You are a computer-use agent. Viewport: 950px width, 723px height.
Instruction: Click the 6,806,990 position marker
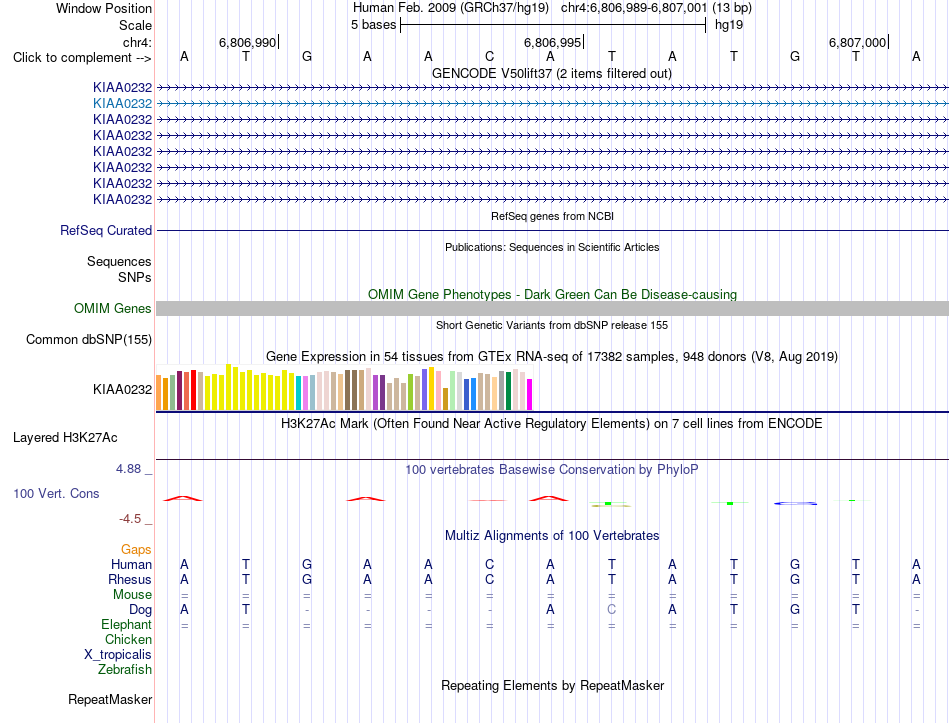point(247,42)
